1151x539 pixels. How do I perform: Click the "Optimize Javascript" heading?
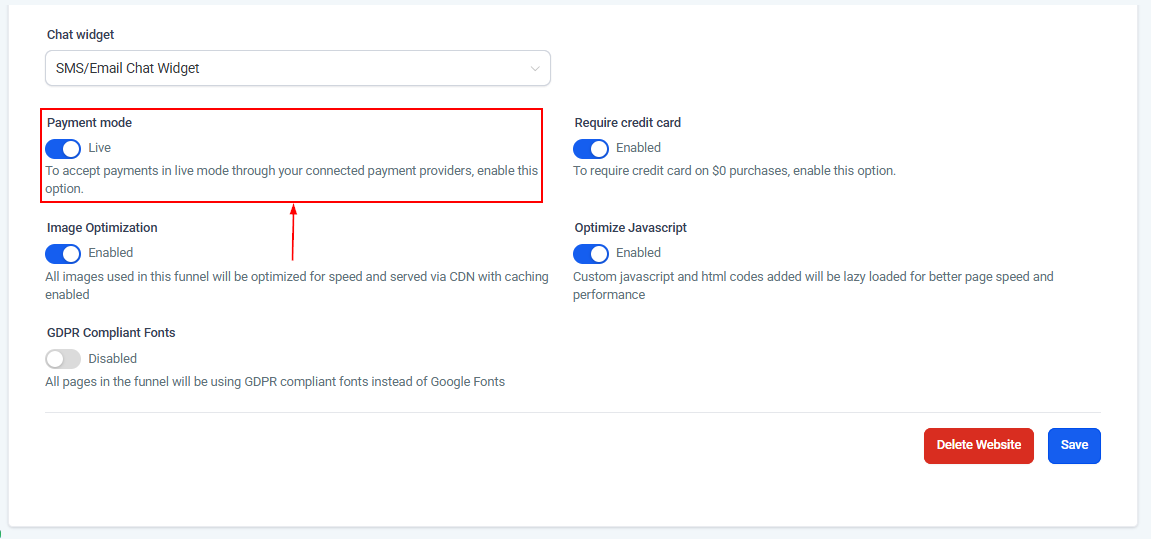[x=630, y=228]
